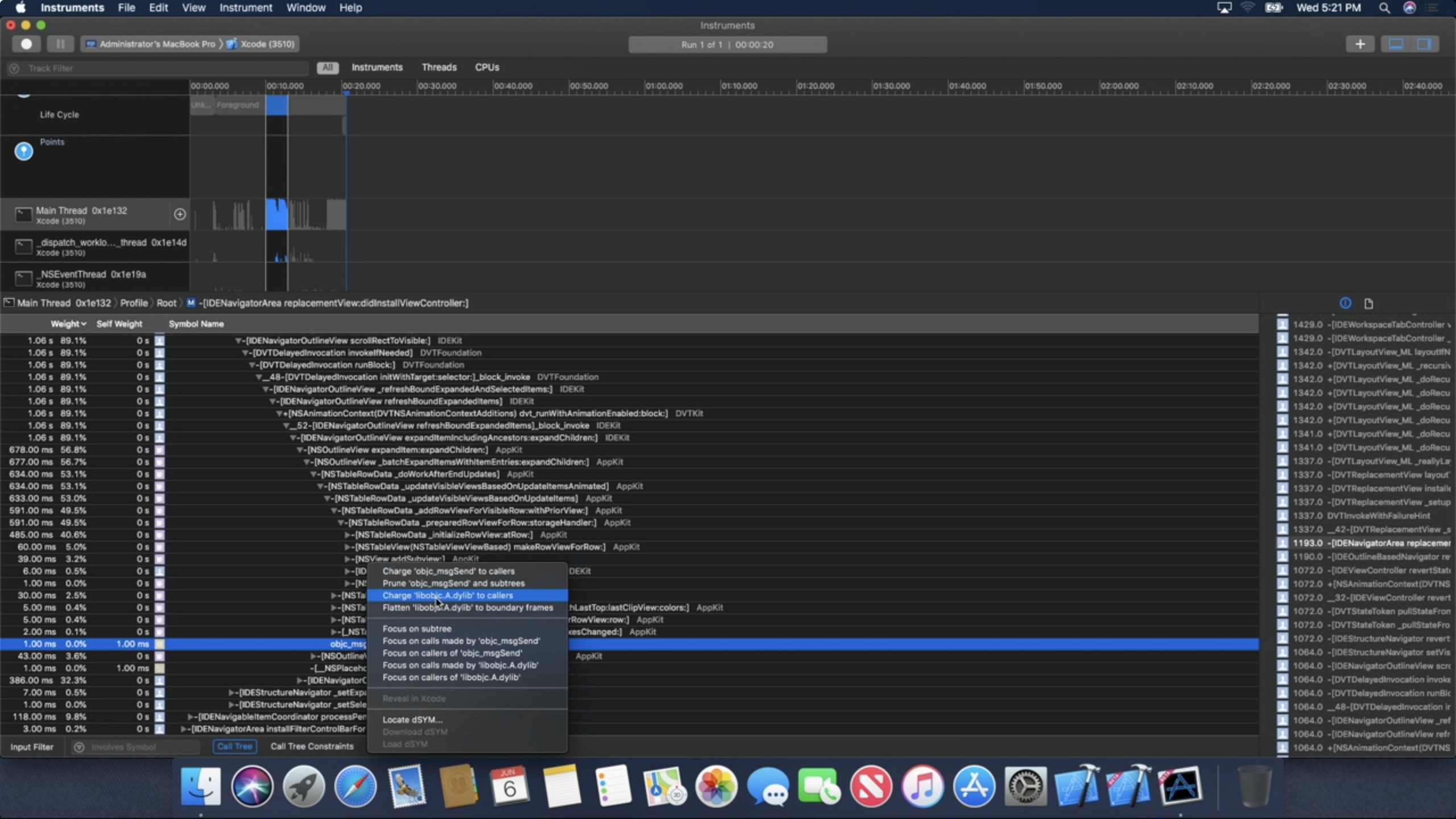Select Focus on subtree menu entry
Screen dimensions: 1456x819
coord(417,628)
